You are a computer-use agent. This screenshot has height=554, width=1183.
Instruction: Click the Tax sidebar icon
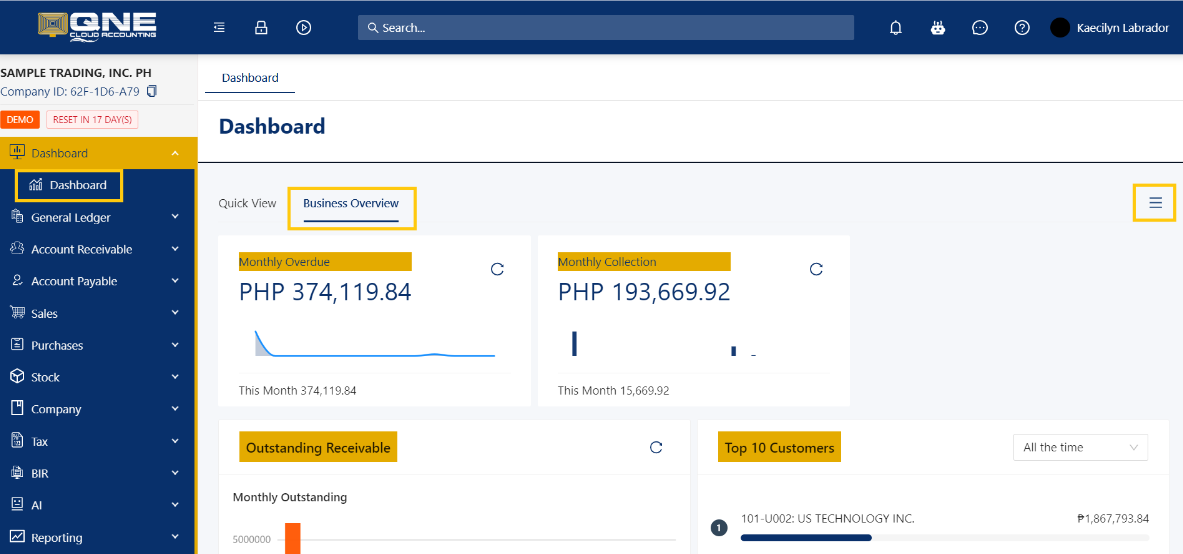(17, 440)
